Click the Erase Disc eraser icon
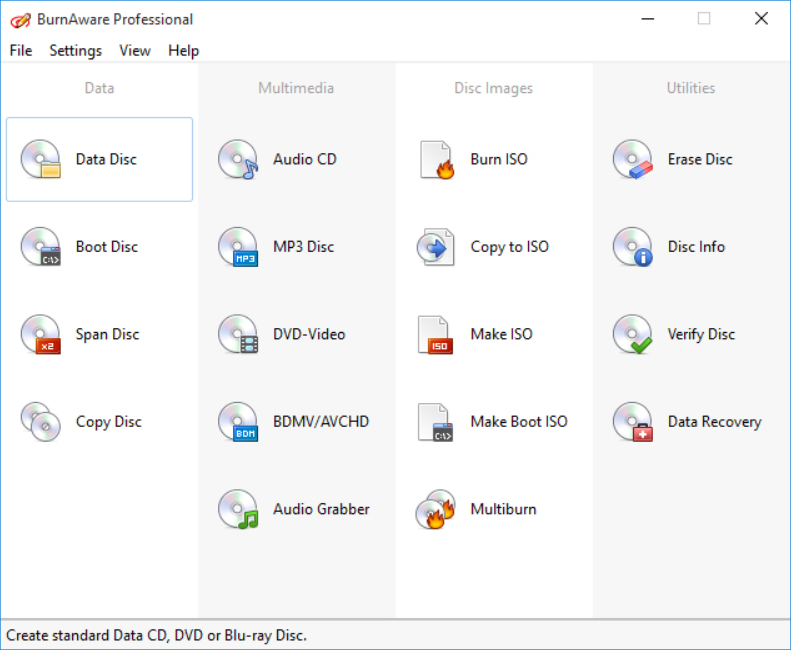 tap(633, 159)
